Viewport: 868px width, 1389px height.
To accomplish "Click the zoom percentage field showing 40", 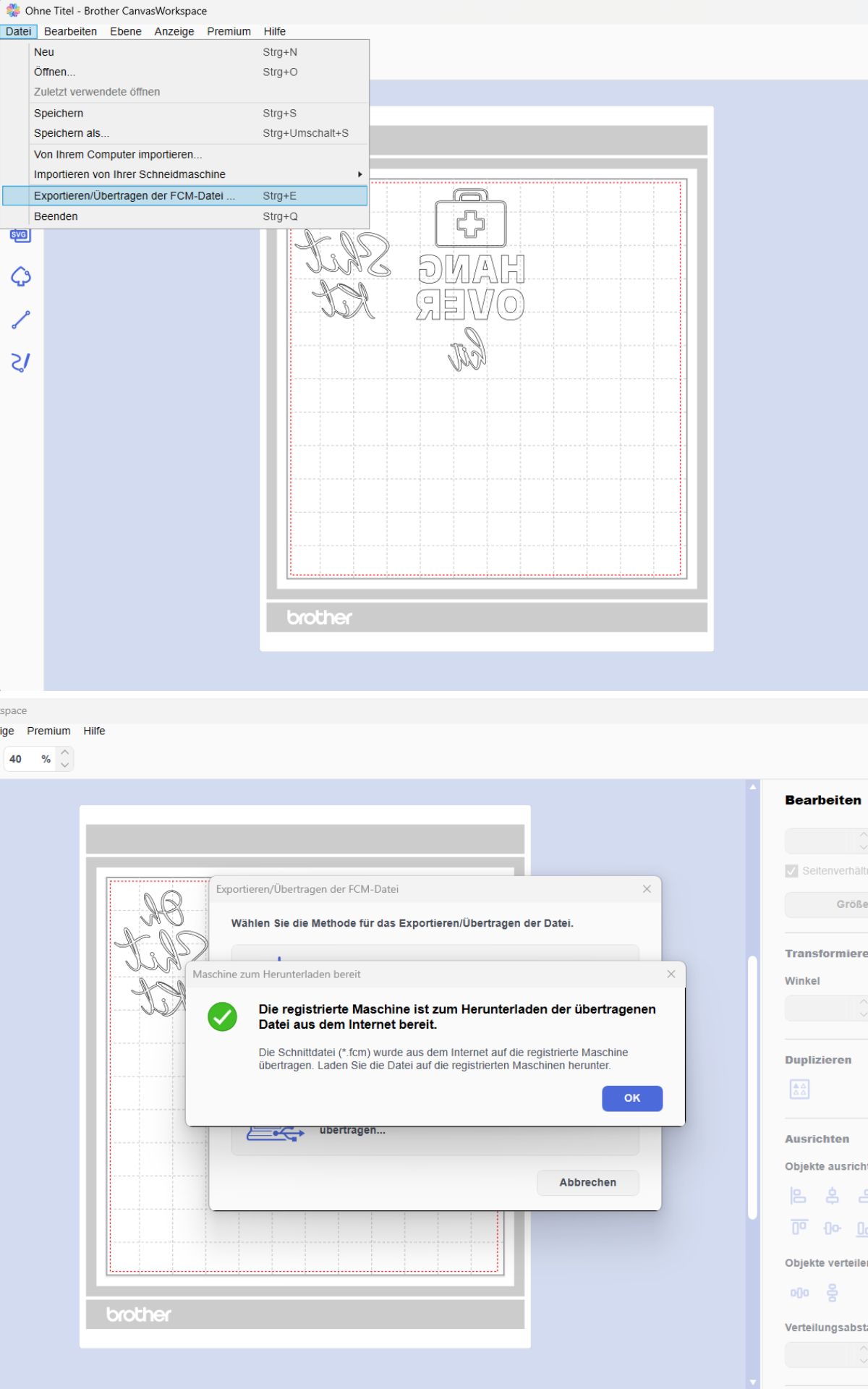I will tap(29, 759).
